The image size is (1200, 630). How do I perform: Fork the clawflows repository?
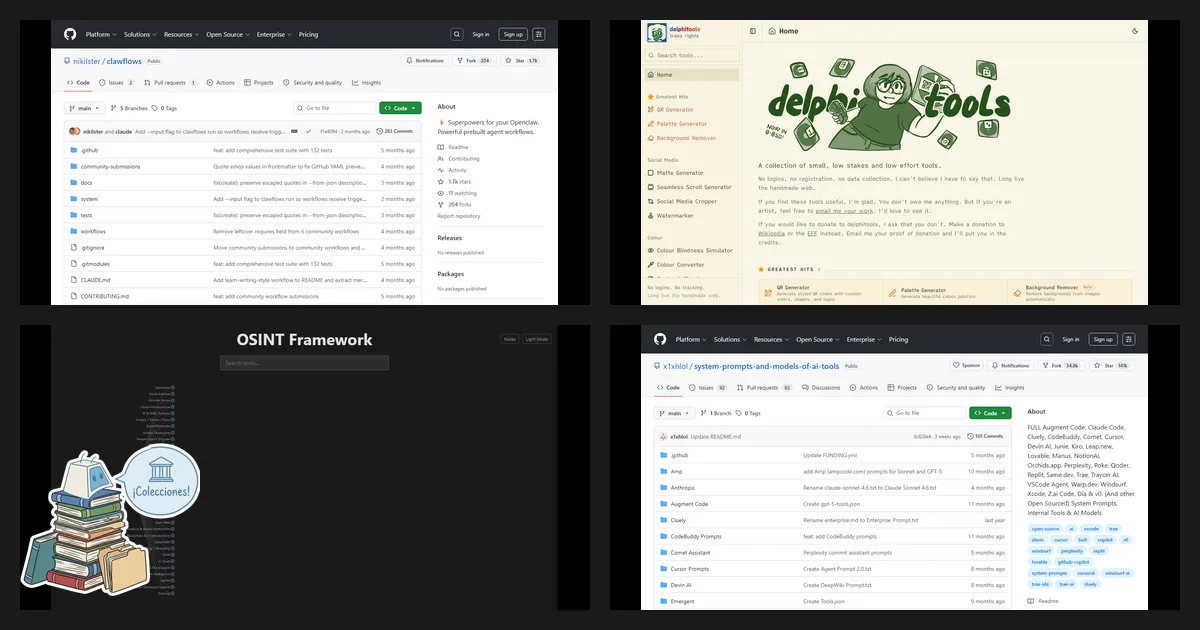(475, 61)
